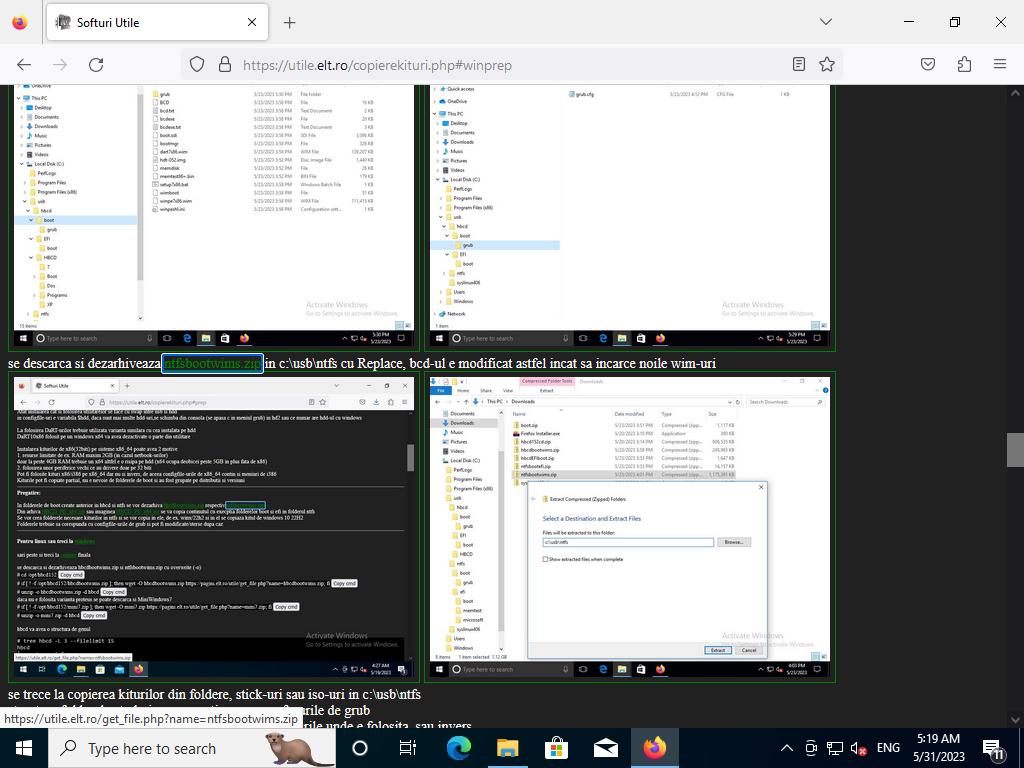This screenshot has width=1024, height=768.
Task: Show hidden system tray icons
Action: tap(786, 748)
